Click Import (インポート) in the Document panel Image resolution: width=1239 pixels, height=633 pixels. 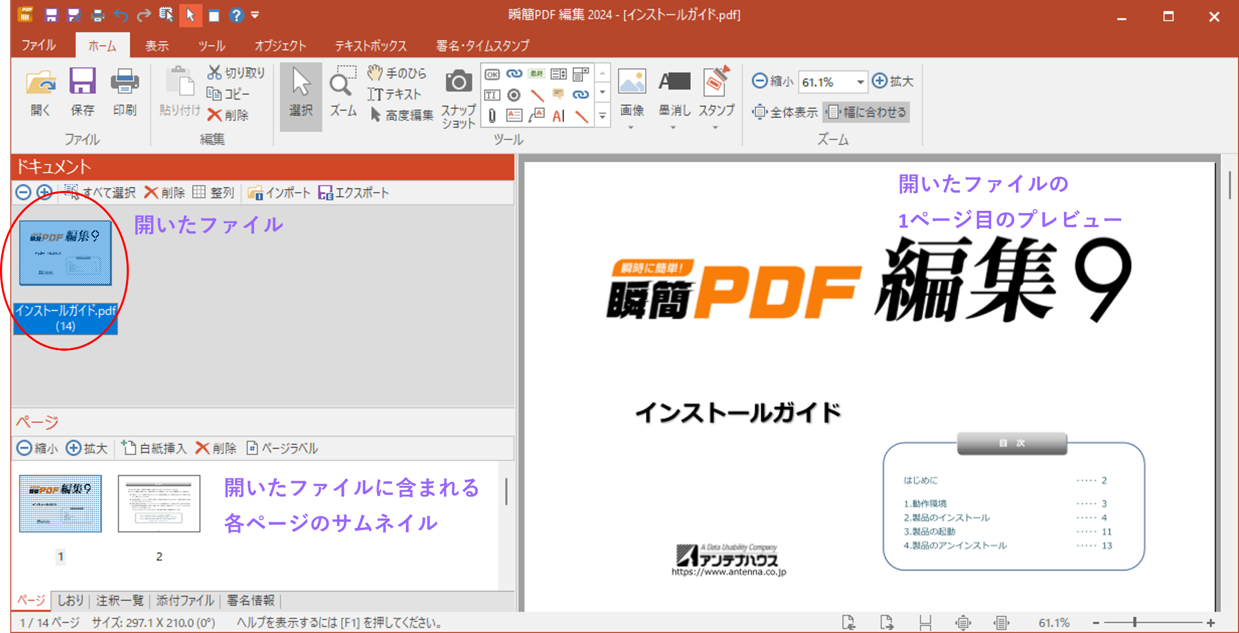point(279,192)
